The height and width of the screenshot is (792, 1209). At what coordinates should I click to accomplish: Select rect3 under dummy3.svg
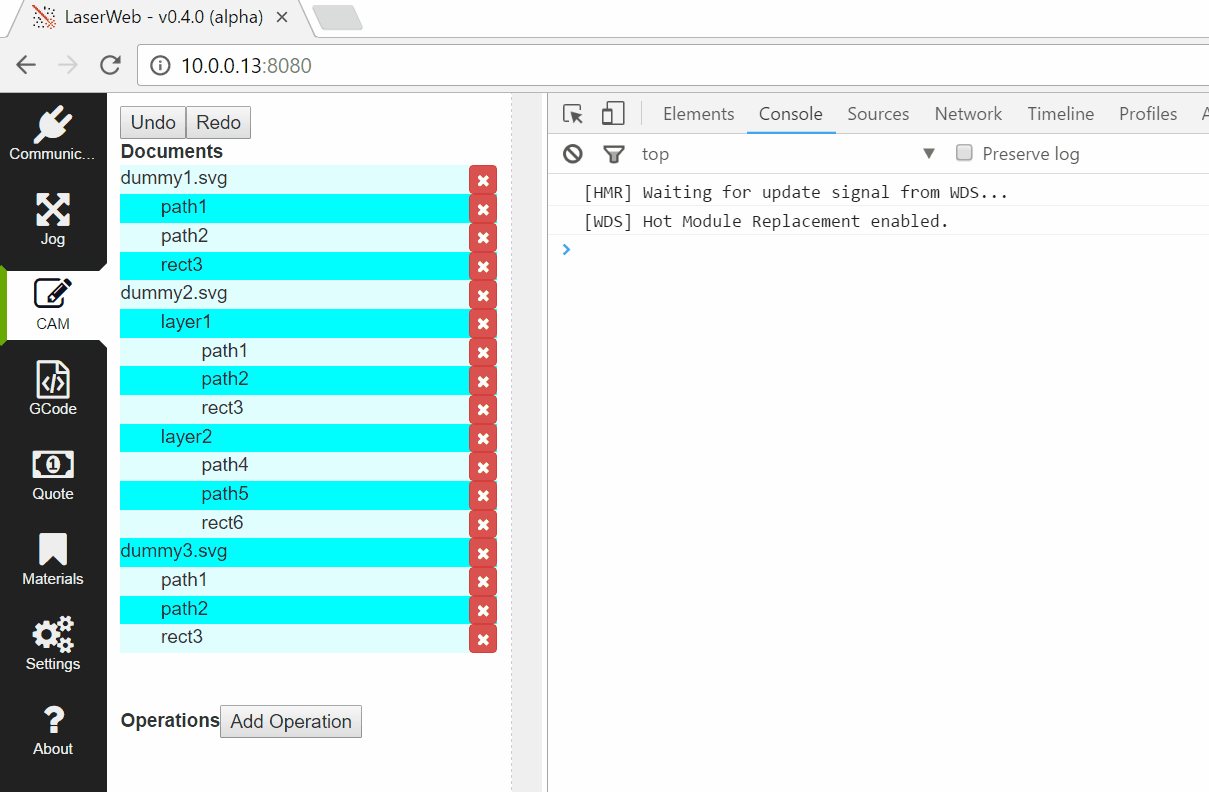294,638
